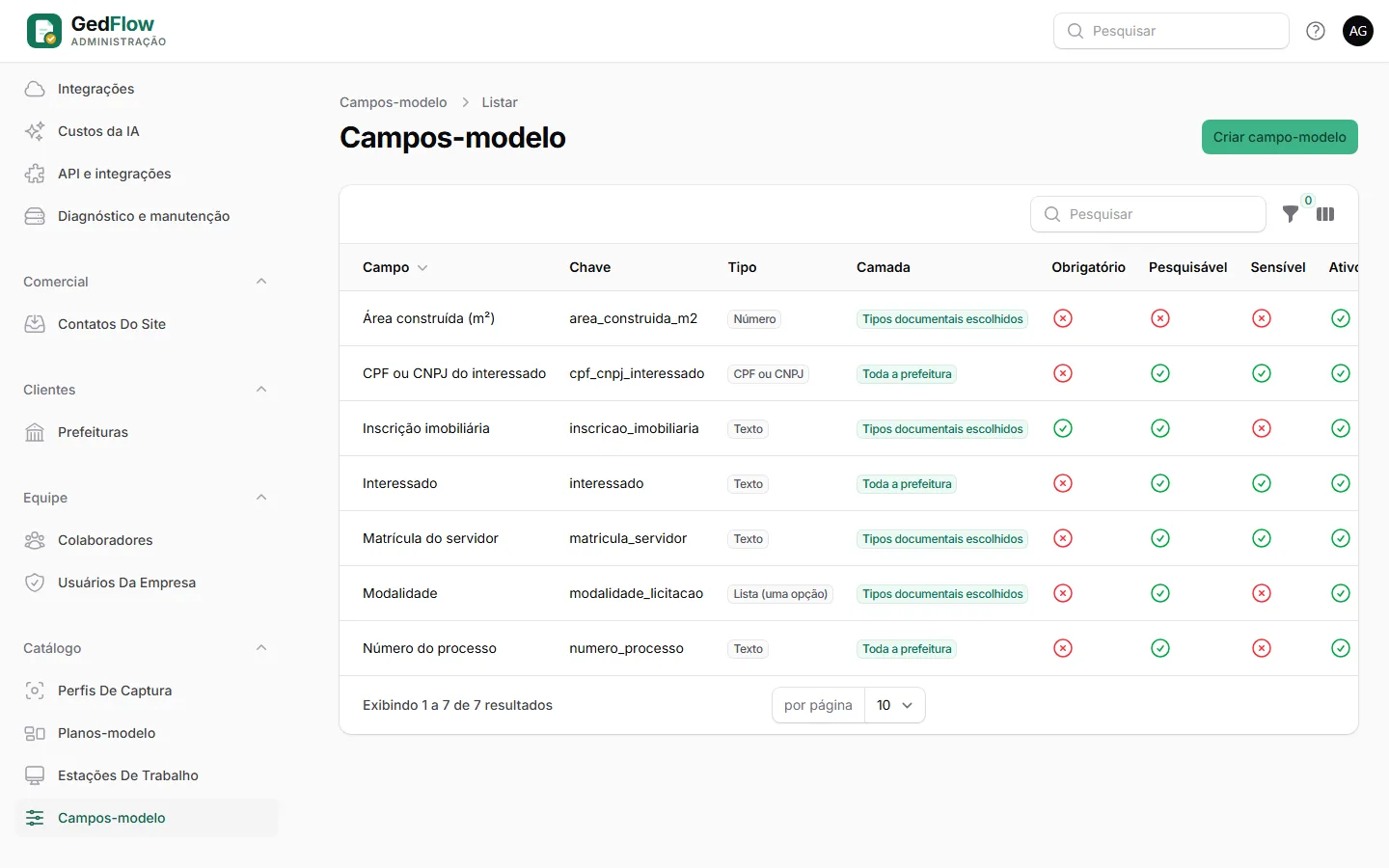Click the Integrações cloud icon
This screenshot has height=868, width=1389.
pos(35,89)
